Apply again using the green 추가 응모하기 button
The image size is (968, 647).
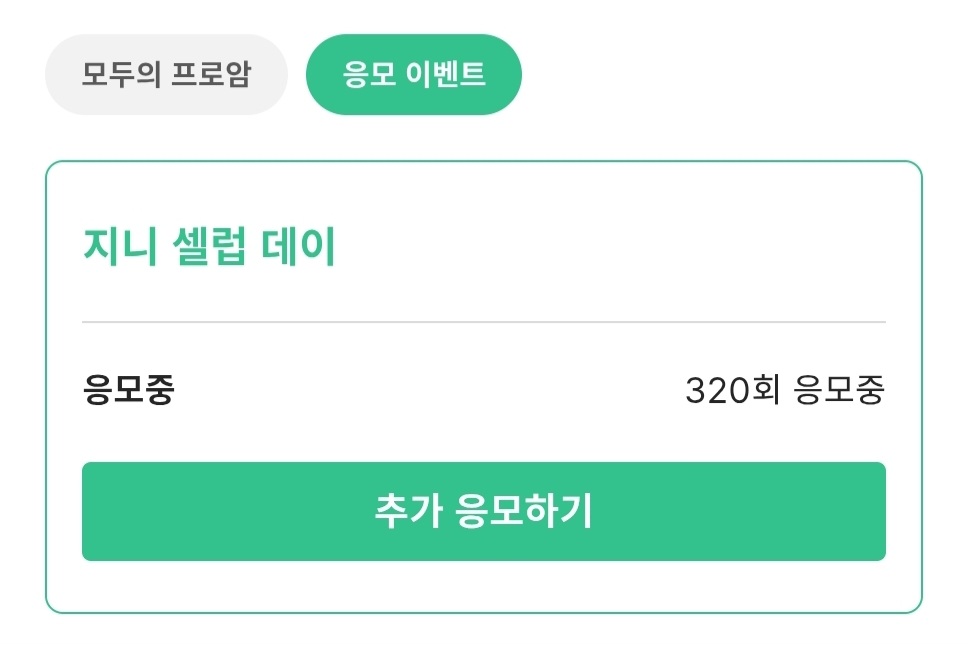pyautogui.click(x=483, y=511)
